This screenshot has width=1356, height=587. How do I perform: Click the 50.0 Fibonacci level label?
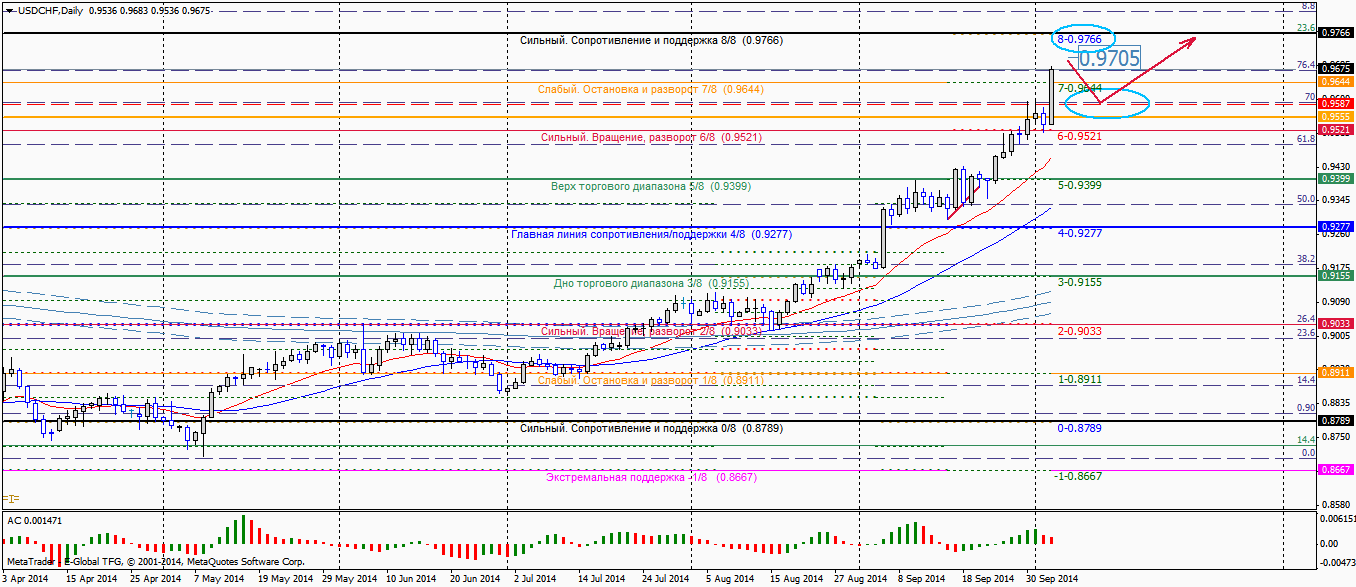tap(1305, 199)
